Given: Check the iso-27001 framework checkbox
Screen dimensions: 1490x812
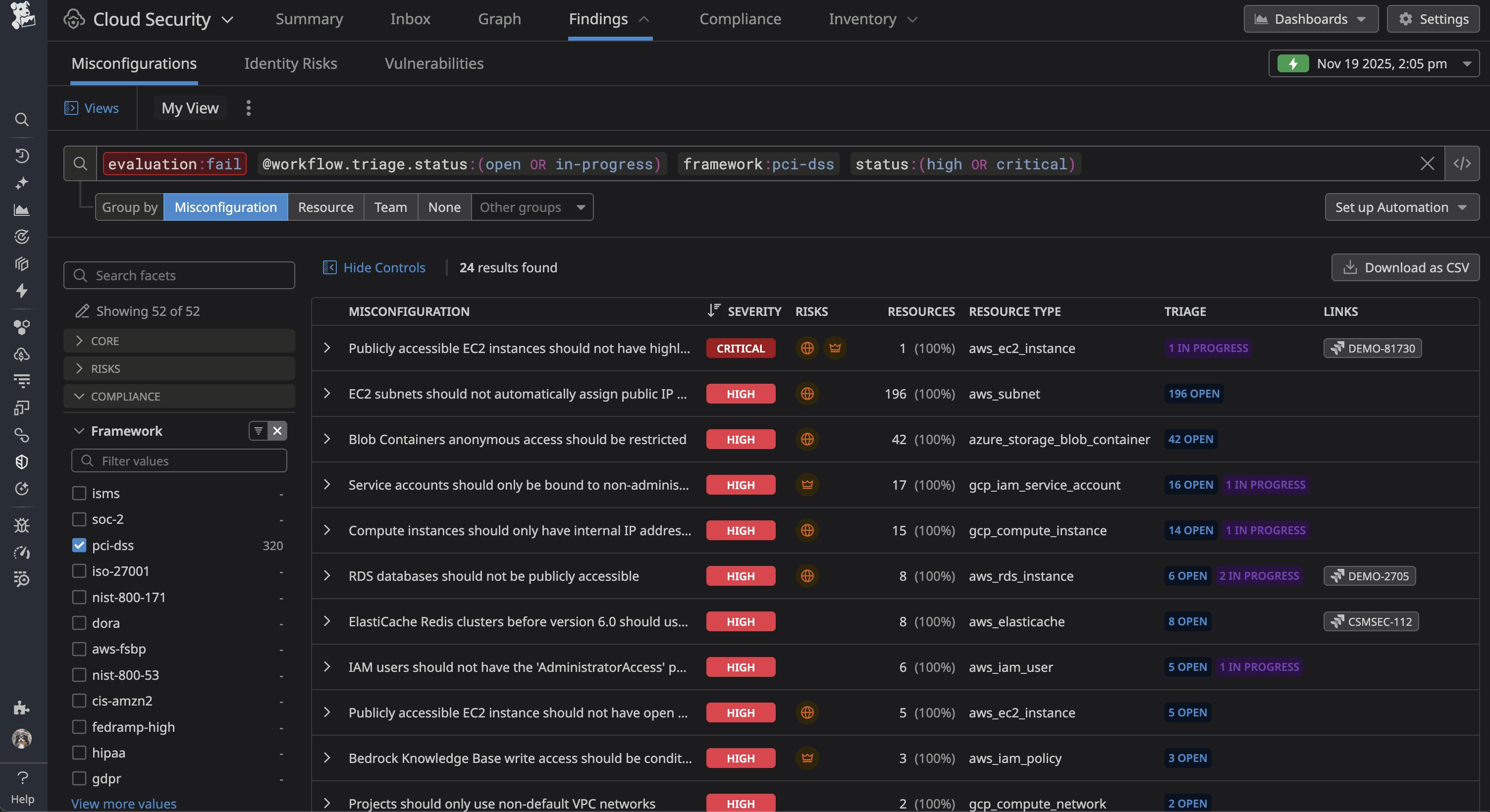Looking at the screenshot, I should pos(79,571).
